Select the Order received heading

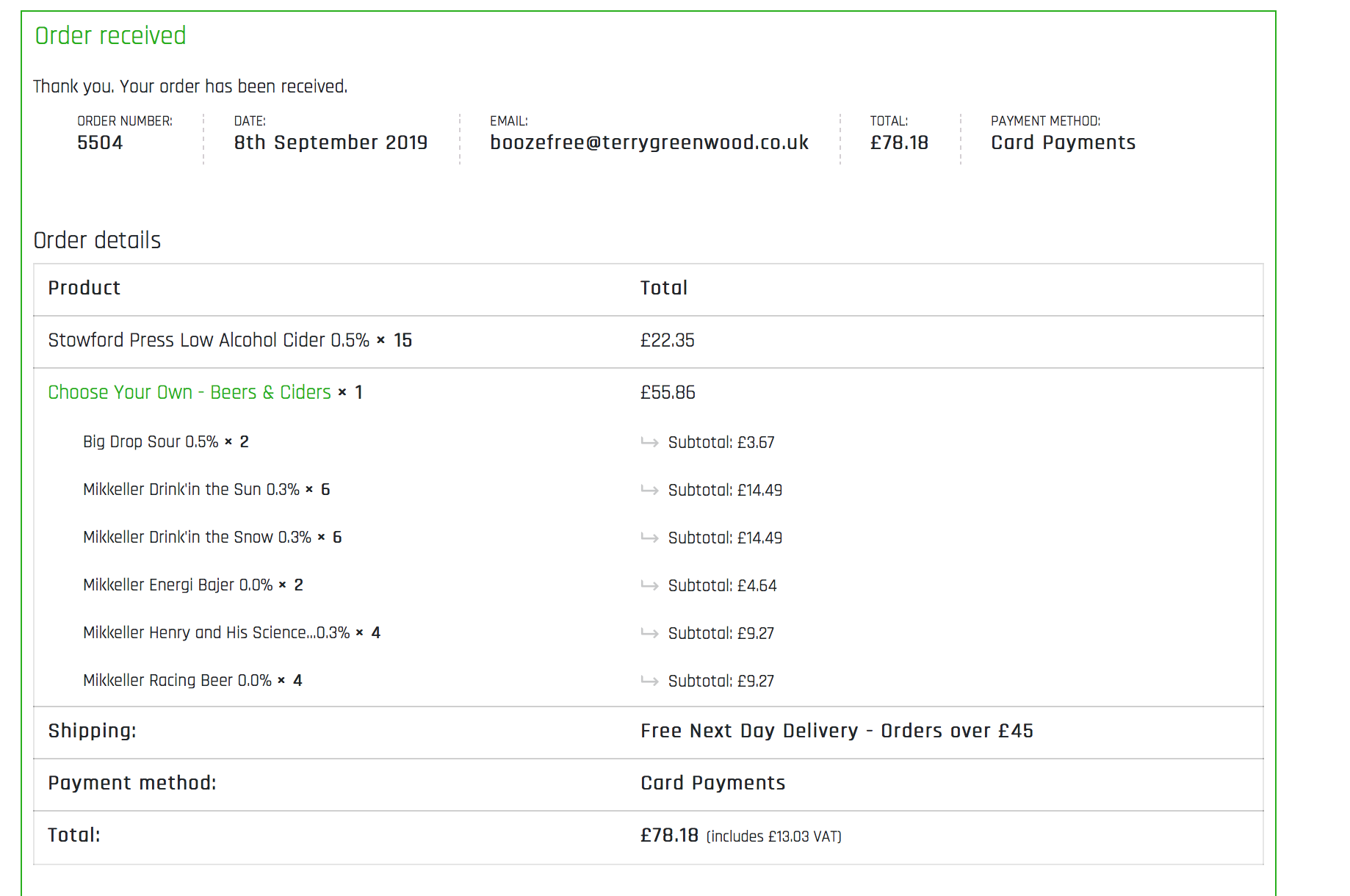click(x=109, y=35)
